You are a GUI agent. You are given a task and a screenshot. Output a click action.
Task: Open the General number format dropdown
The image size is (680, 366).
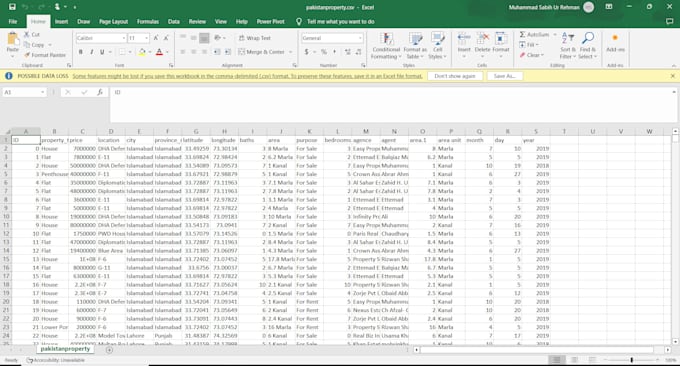(360, 38)
